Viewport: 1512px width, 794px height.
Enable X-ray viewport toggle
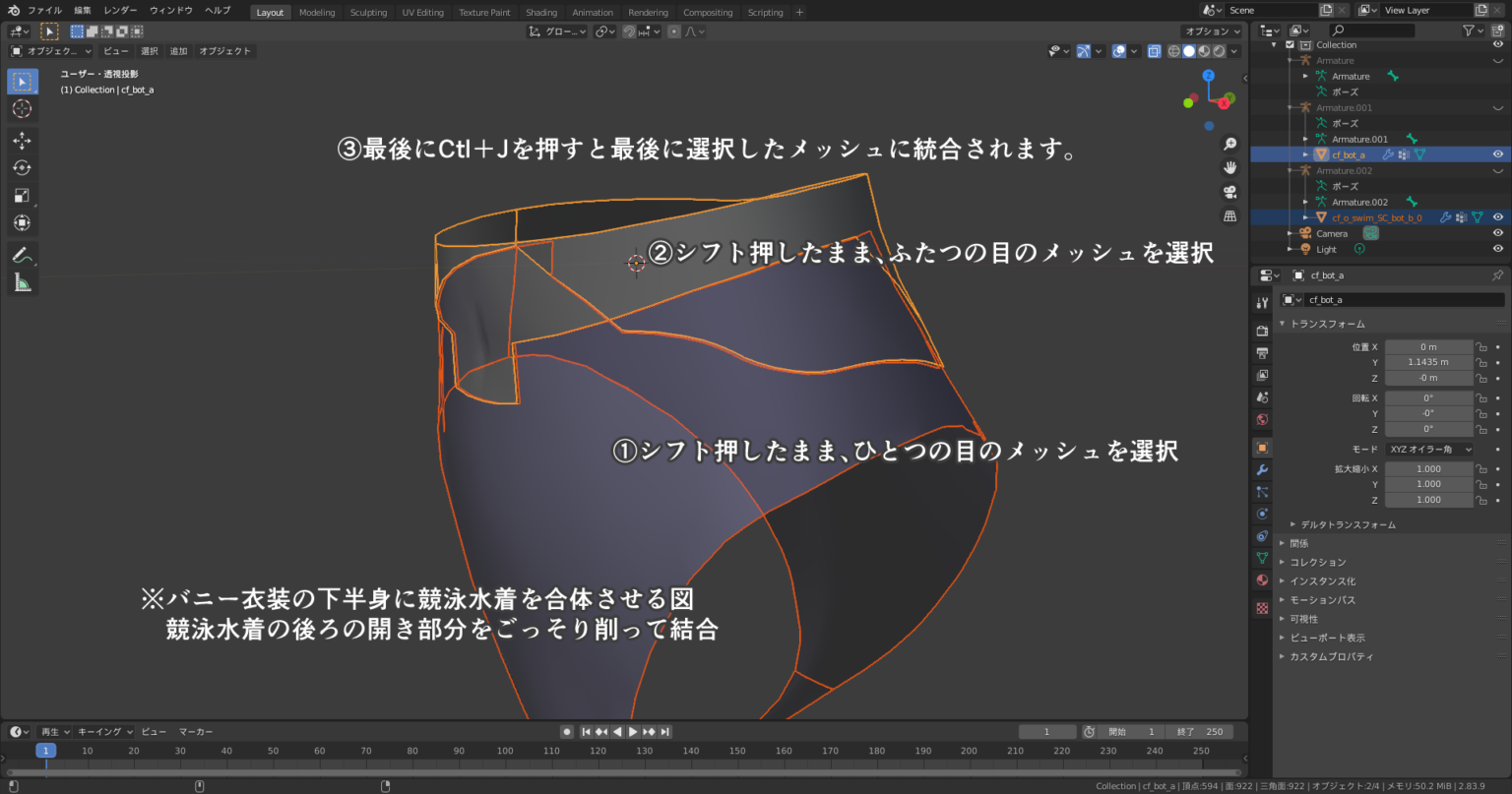tap(1155, 50)
